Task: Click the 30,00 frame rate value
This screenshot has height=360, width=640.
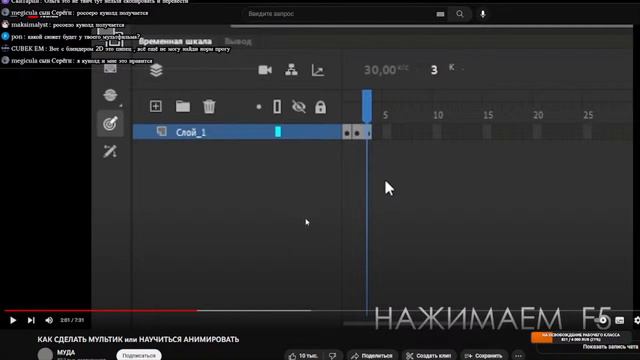Action: (380, 70)
